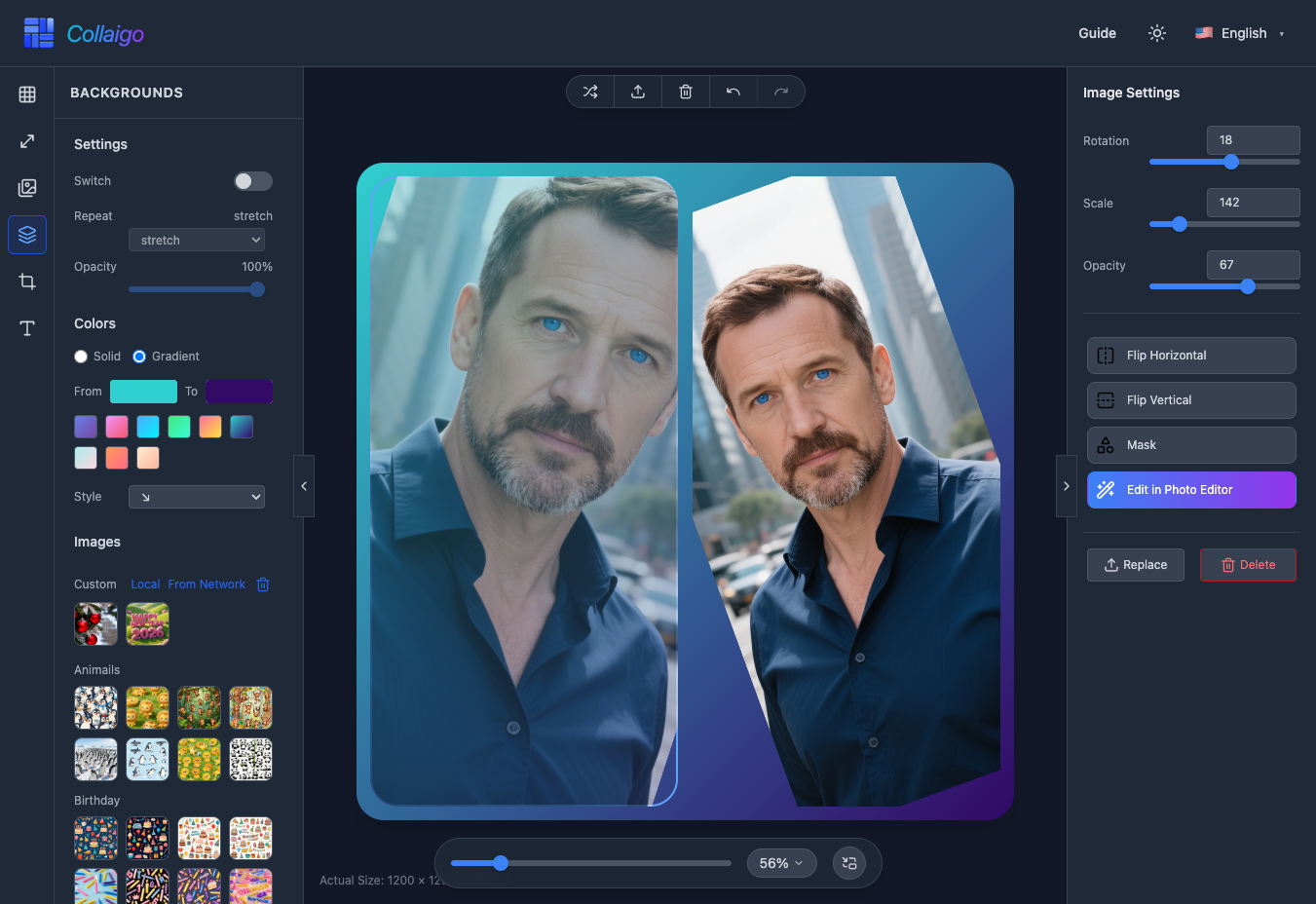Select the Gradient color radio button
The width and height of the screenshot is (1316, 904).
pyautogui.click(x=139, y=357)
